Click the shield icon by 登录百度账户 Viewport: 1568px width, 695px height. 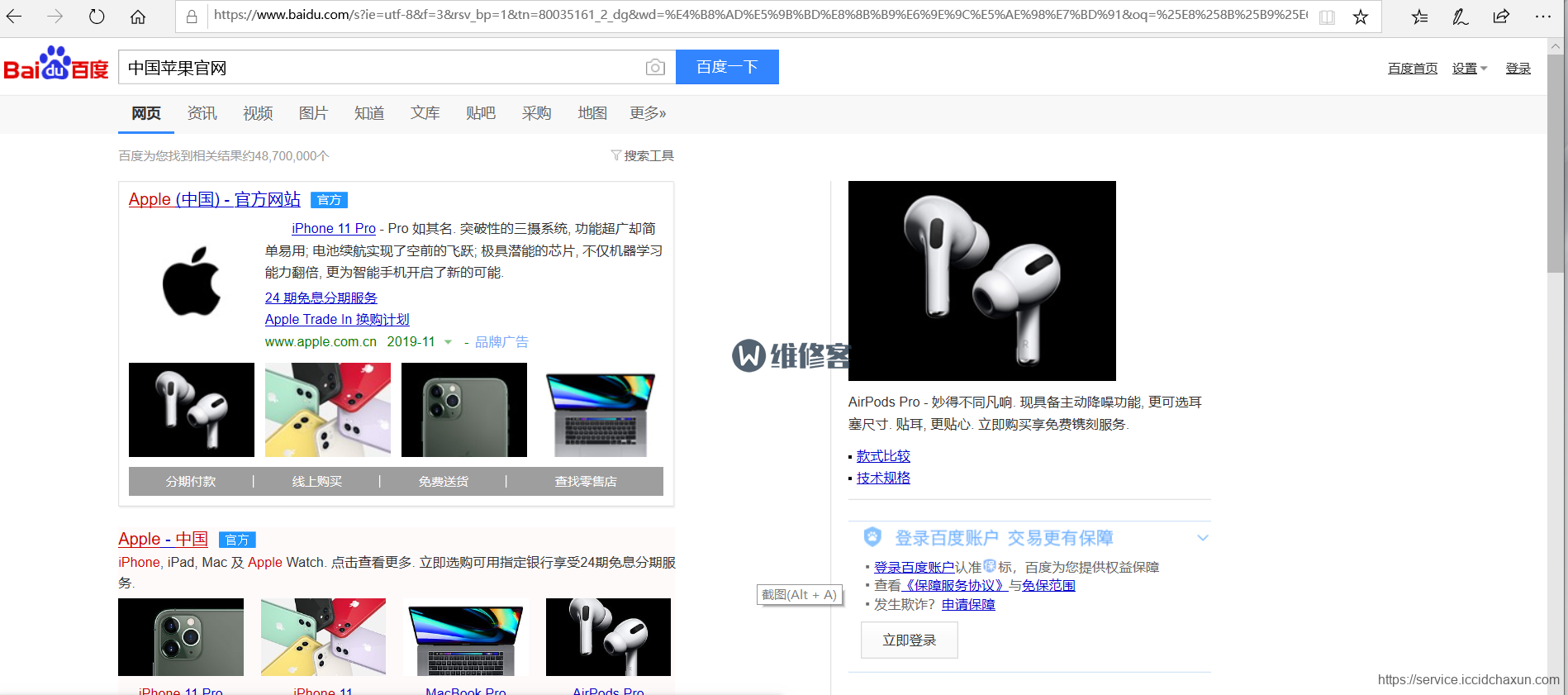[872, 537]
